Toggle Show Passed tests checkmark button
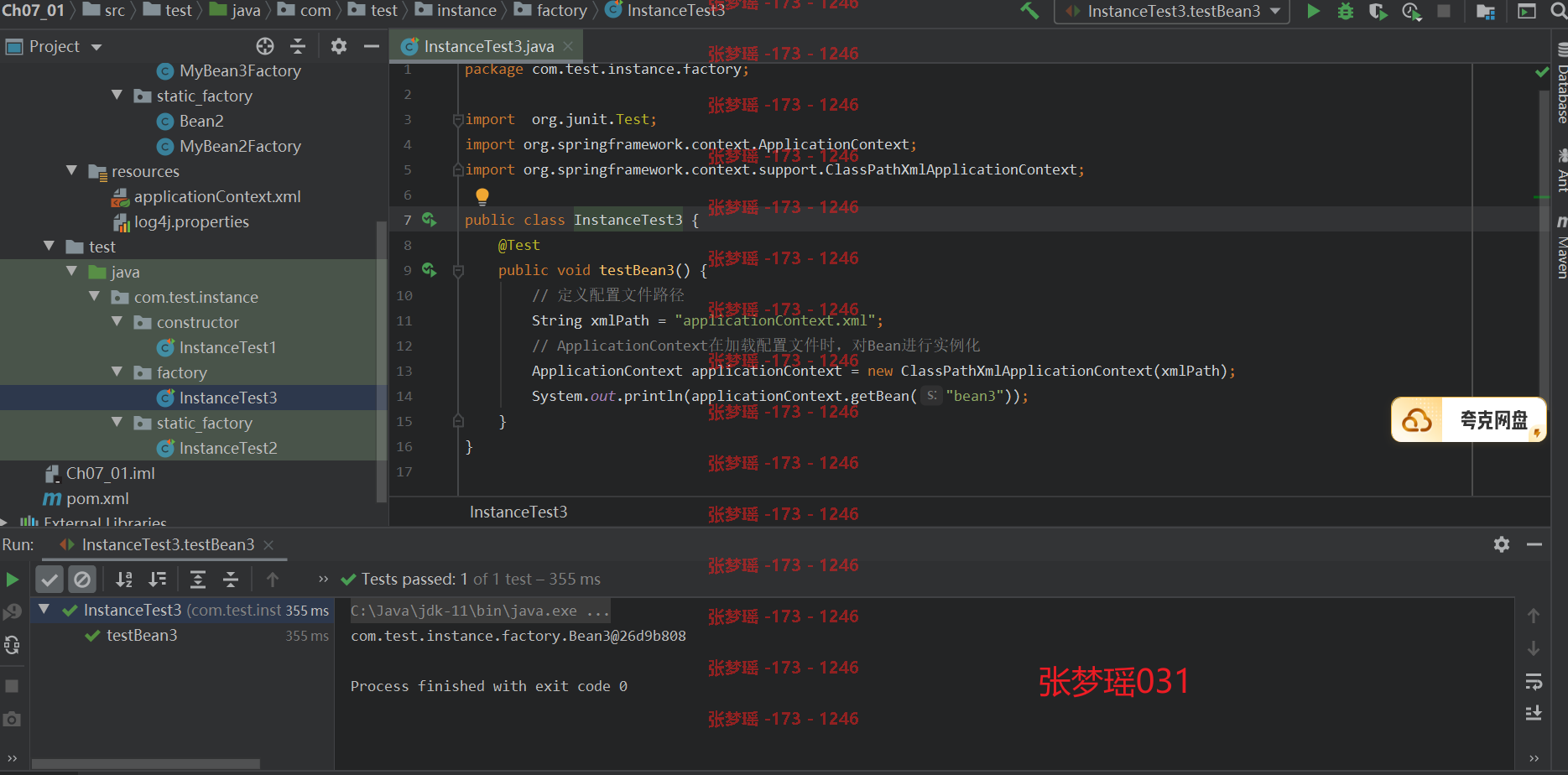Screen dimensions: 1568x775 [x=50, y=580]
